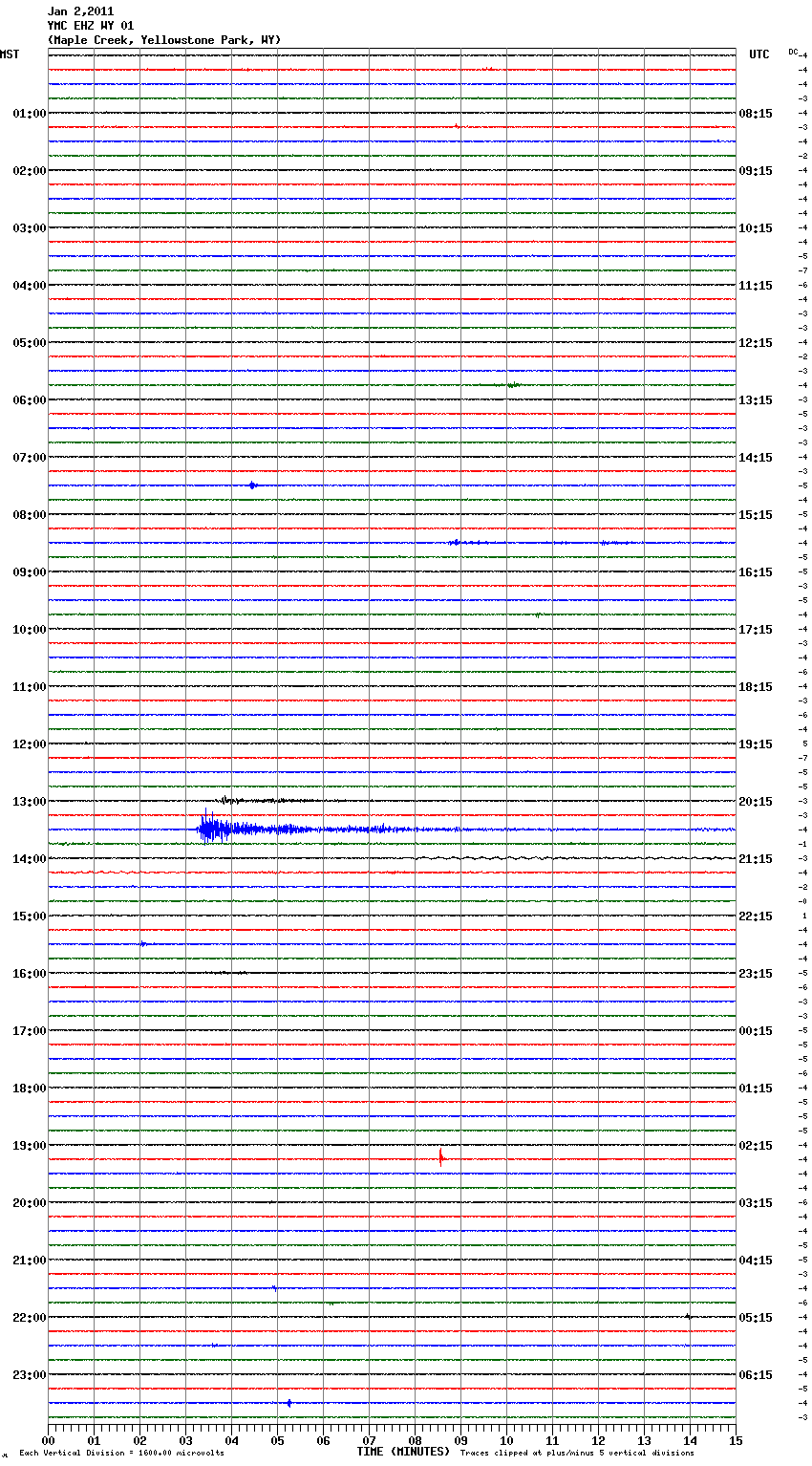Click the UTC column header
Viewport: 812px width, 1466px height.
tap(759, 54)
